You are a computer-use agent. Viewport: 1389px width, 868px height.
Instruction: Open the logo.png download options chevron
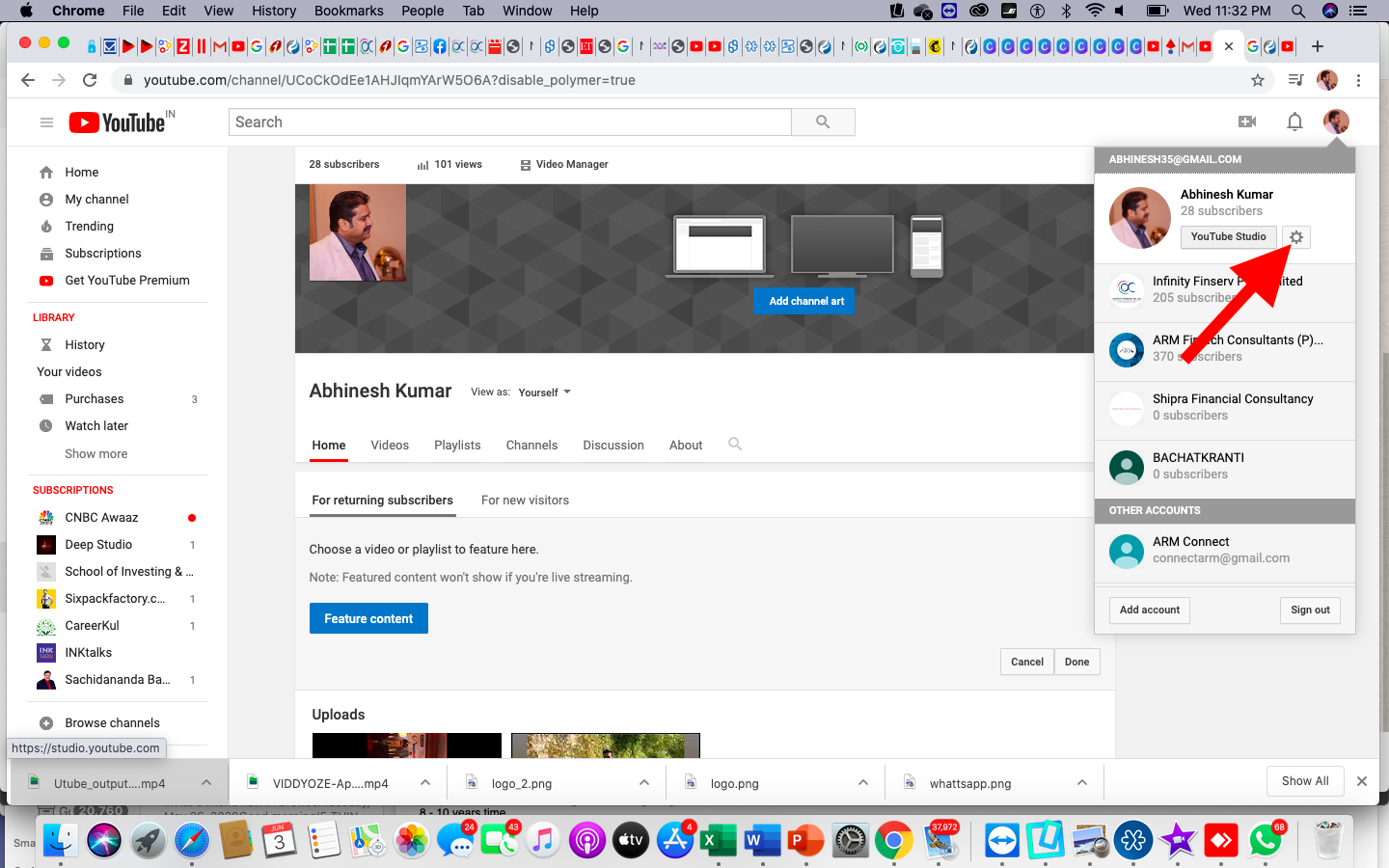(863, 782)
